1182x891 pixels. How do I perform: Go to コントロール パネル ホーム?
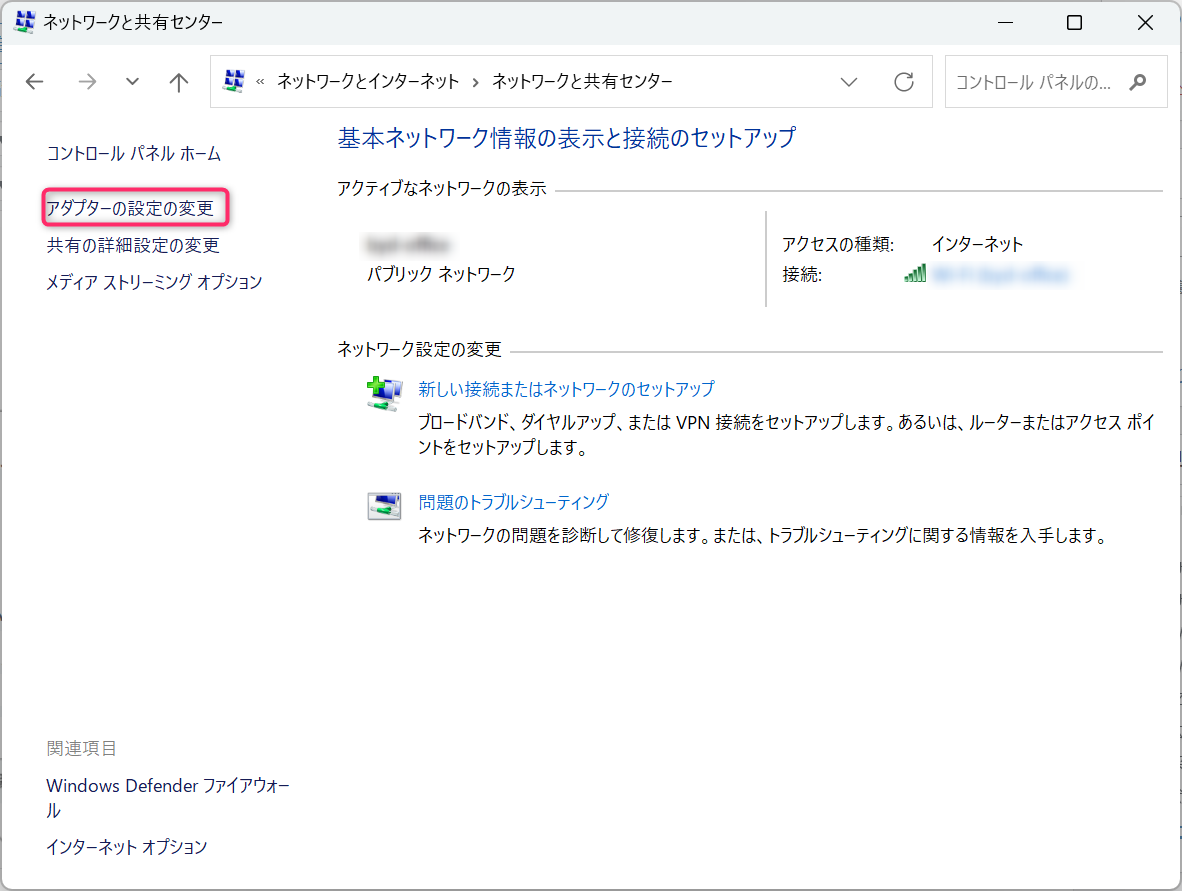point(131,152)
